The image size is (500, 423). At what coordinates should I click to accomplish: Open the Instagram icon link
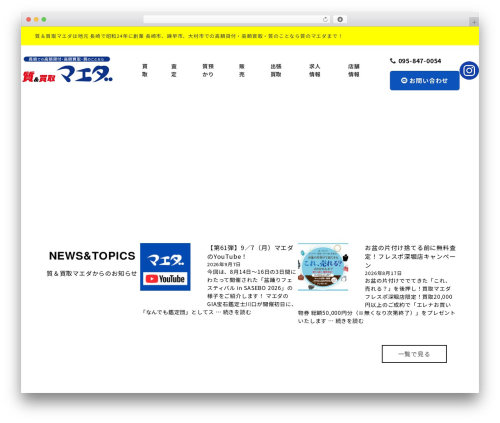click(x=469, y=70)
